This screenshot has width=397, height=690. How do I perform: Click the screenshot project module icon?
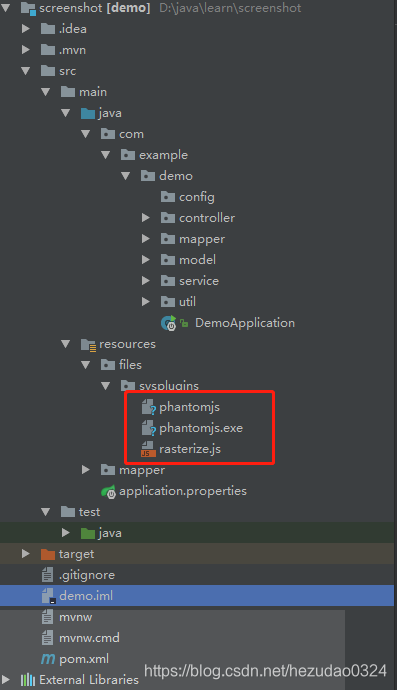tap(28, 8)
